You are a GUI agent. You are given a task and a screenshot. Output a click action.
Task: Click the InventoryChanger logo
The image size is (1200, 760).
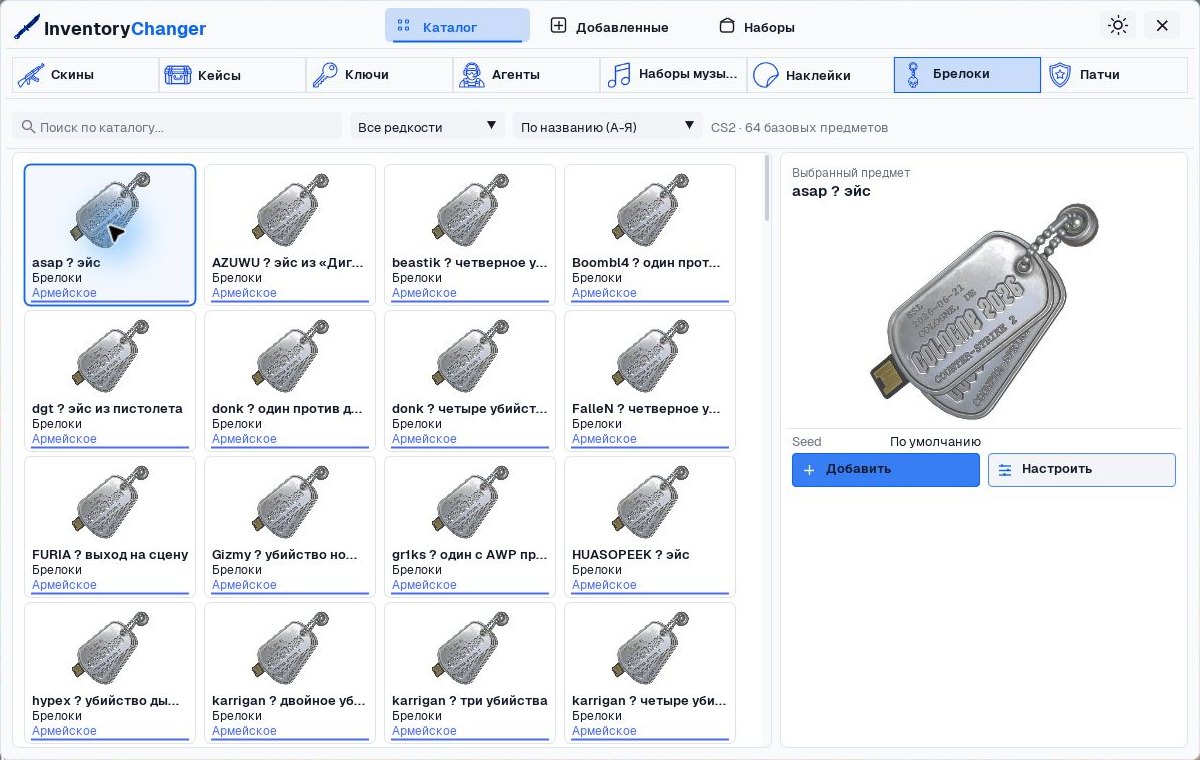pyautogui.click(x=110, y=27)
